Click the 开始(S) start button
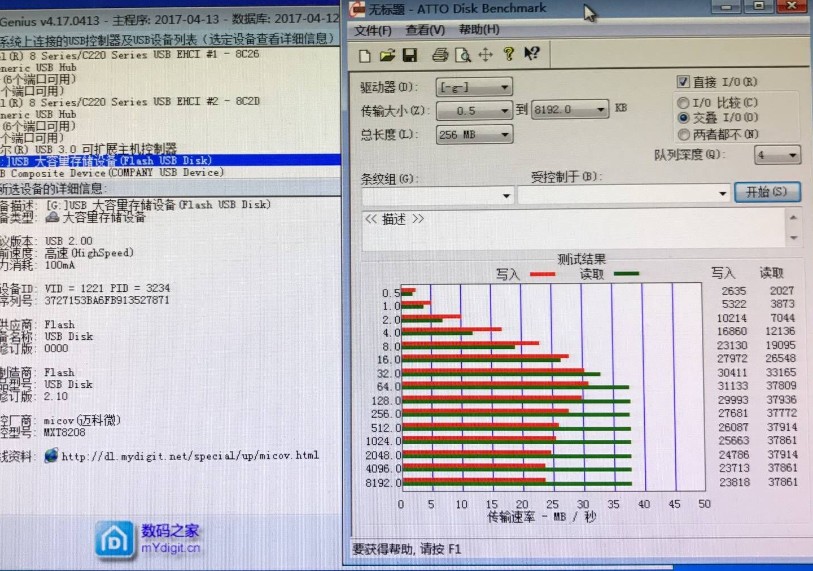Viewport: 813px width, 571px height. [767, 192]
